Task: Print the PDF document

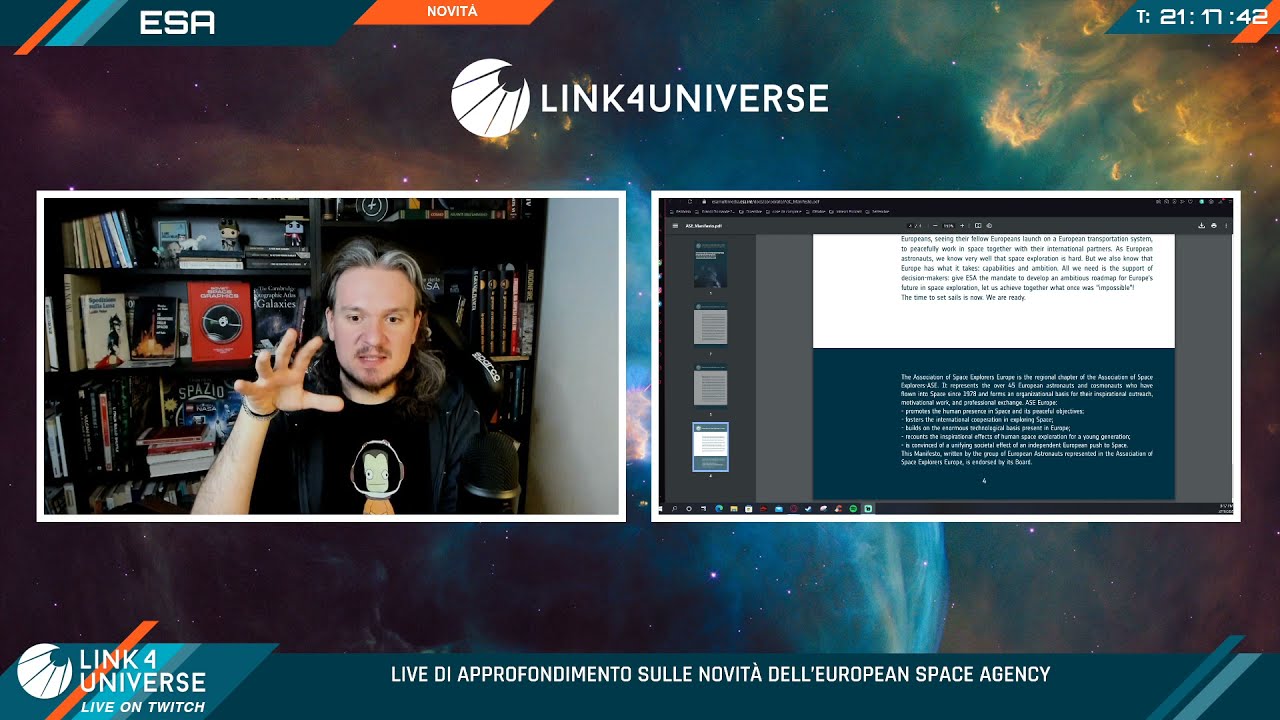Action: [x=1214, y=226]
